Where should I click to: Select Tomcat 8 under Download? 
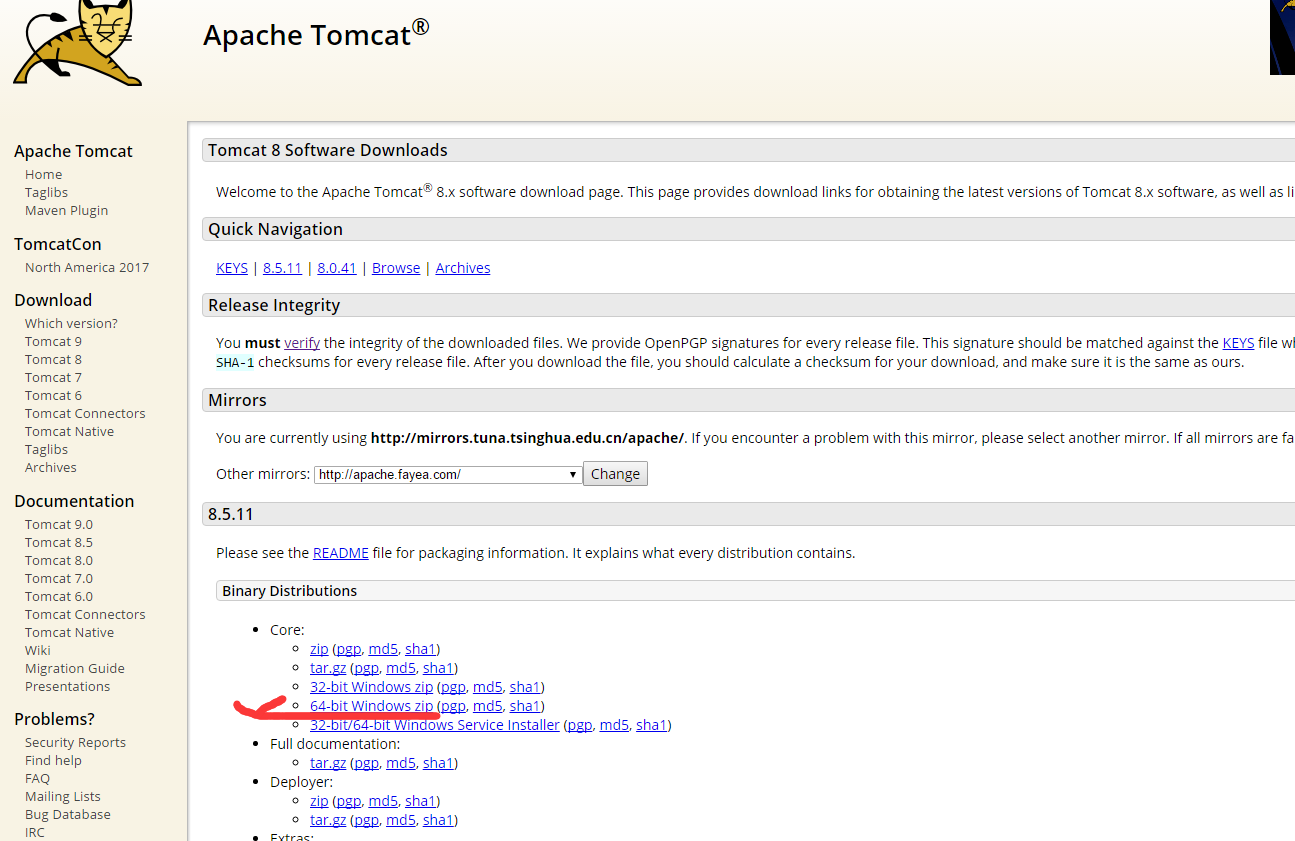point(53,359)
